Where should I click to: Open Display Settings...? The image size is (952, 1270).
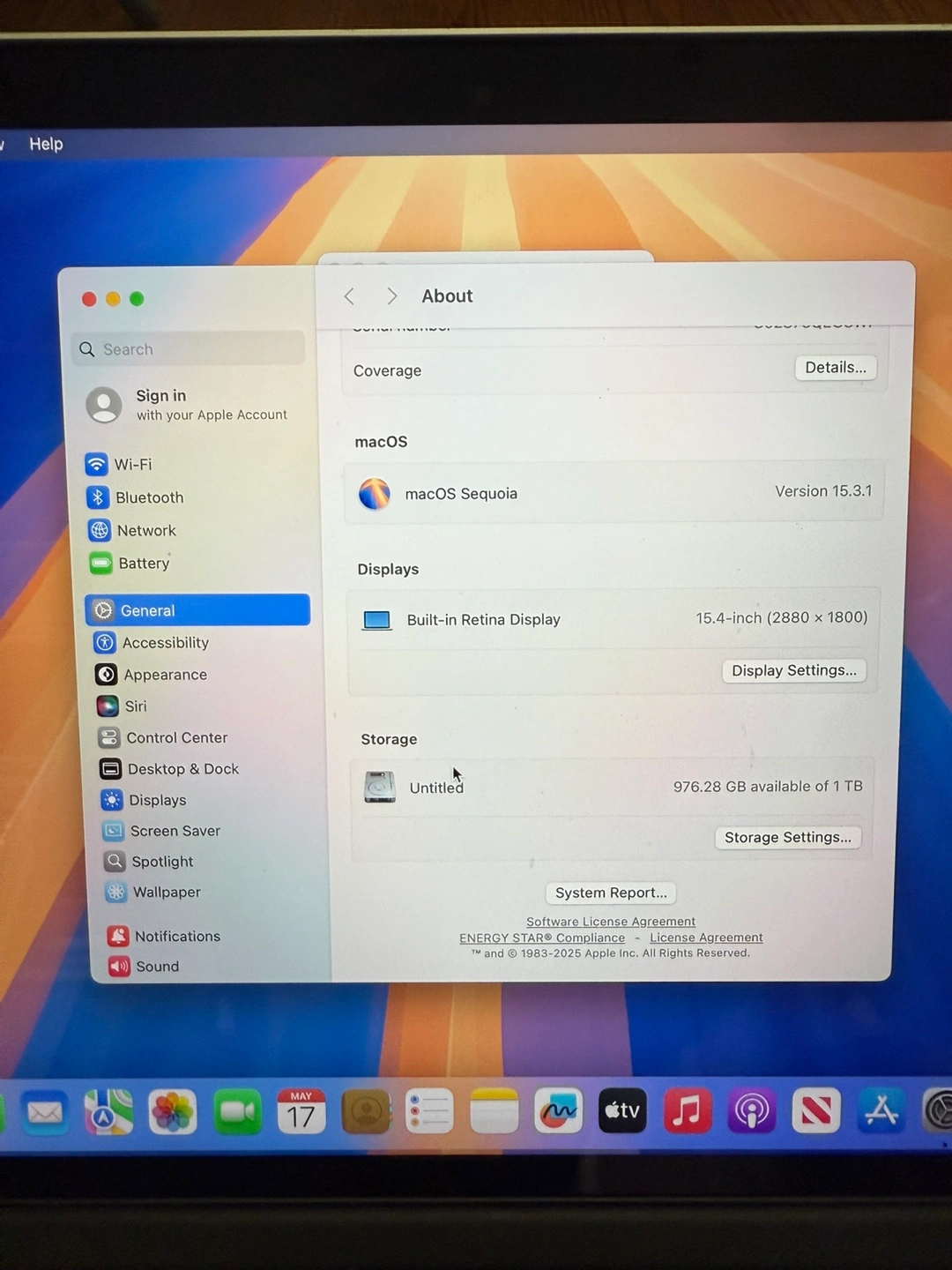tap(794, 670)
